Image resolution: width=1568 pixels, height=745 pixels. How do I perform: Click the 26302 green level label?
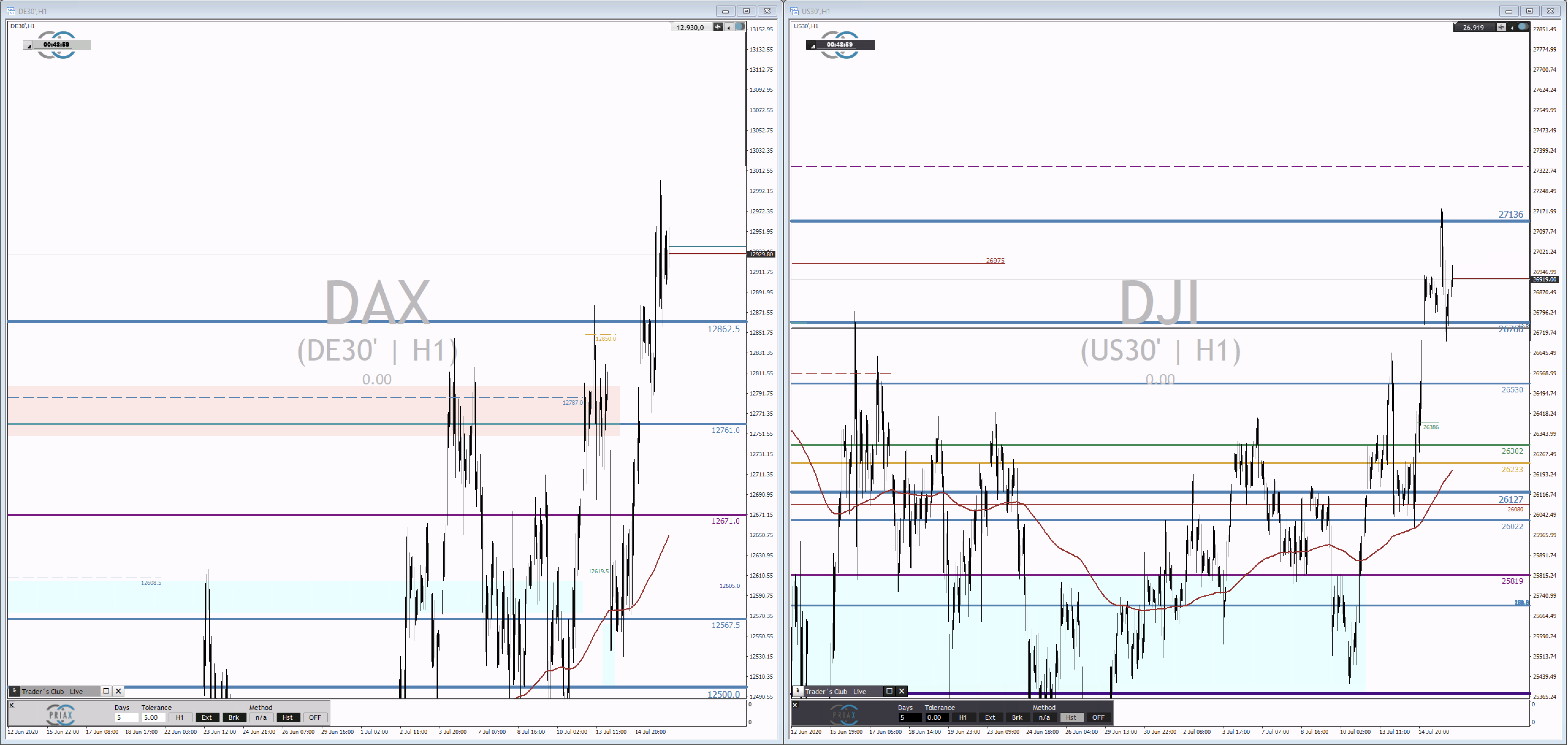tap(1512, 452)
